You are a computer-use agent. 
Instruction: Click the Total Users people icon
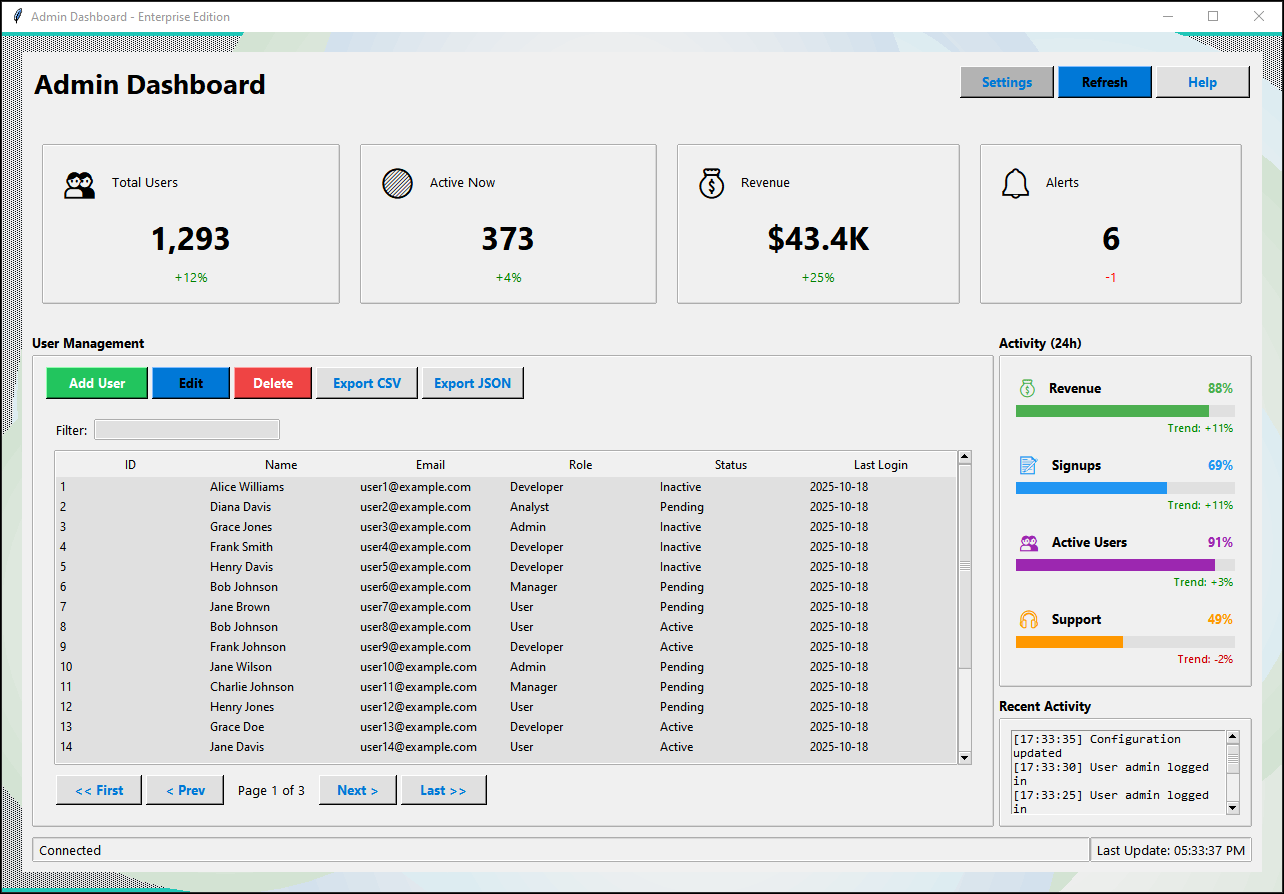(78, 183)
